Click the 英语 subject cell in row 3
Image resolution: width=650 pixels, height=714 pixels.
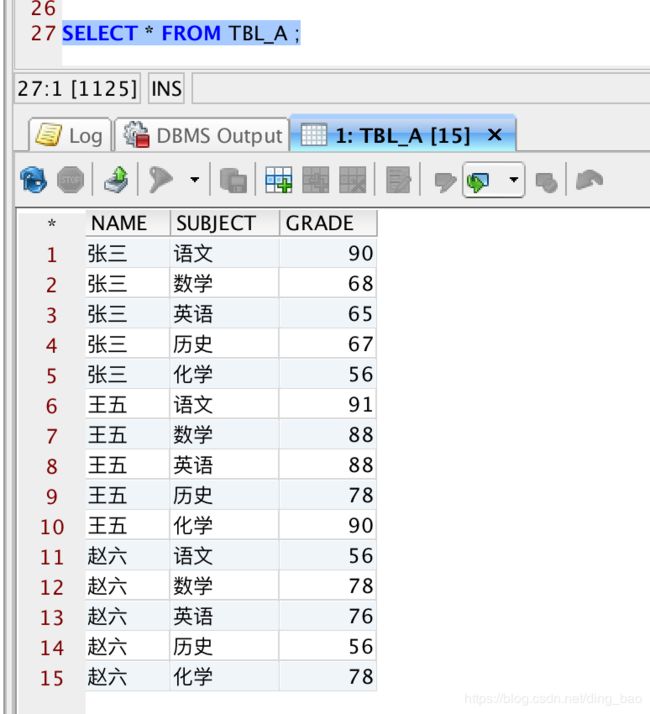tap(225, 314)
